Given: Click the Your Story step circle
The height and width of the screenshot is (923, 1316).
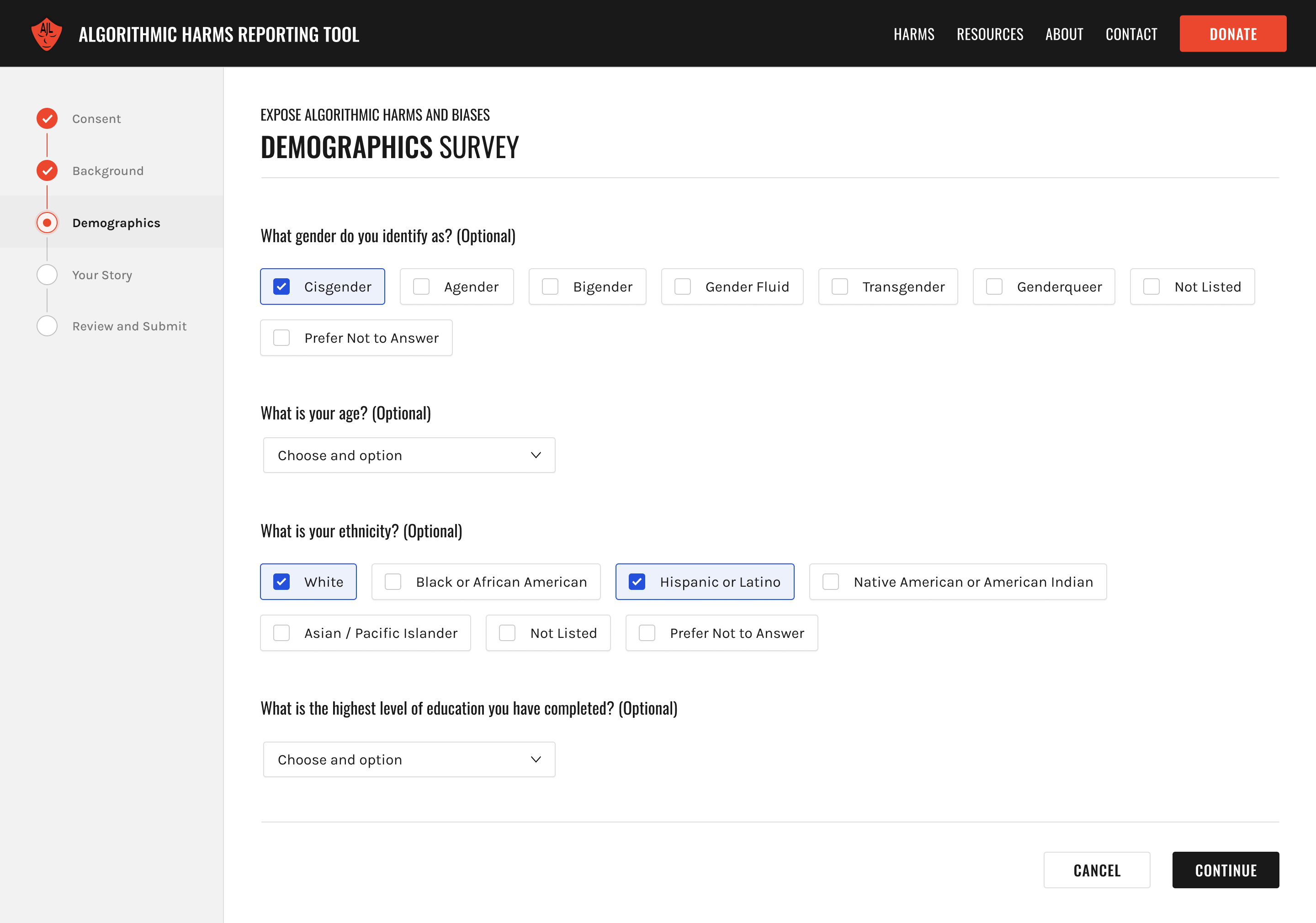Looking at the screenshot, I should pyautogui.click(x=47, y=275).
